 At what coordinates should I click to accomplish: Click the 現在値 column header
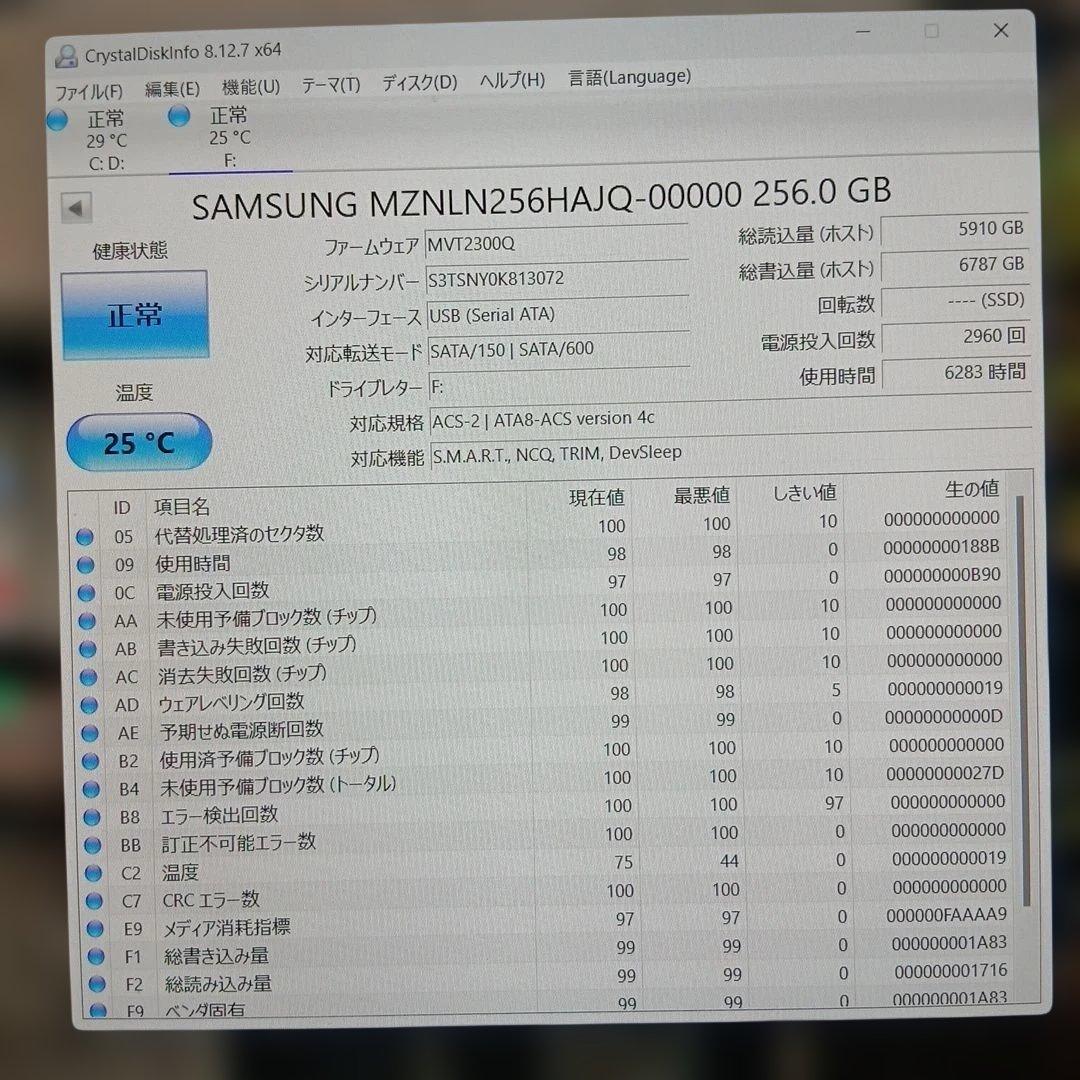pyautogui.click(x=596, y=497)
